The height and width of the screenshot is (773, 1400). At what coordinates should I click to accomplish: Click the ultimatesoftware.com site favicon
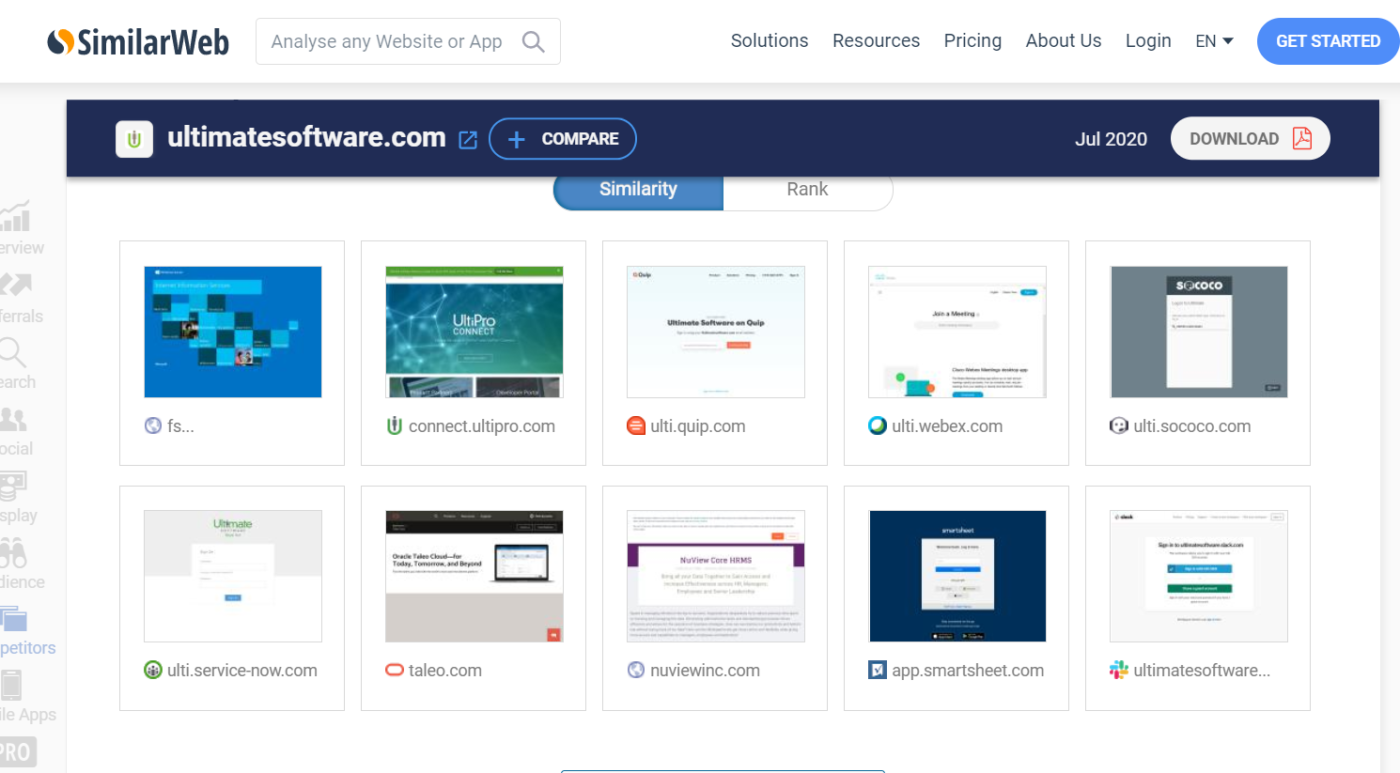134,139
